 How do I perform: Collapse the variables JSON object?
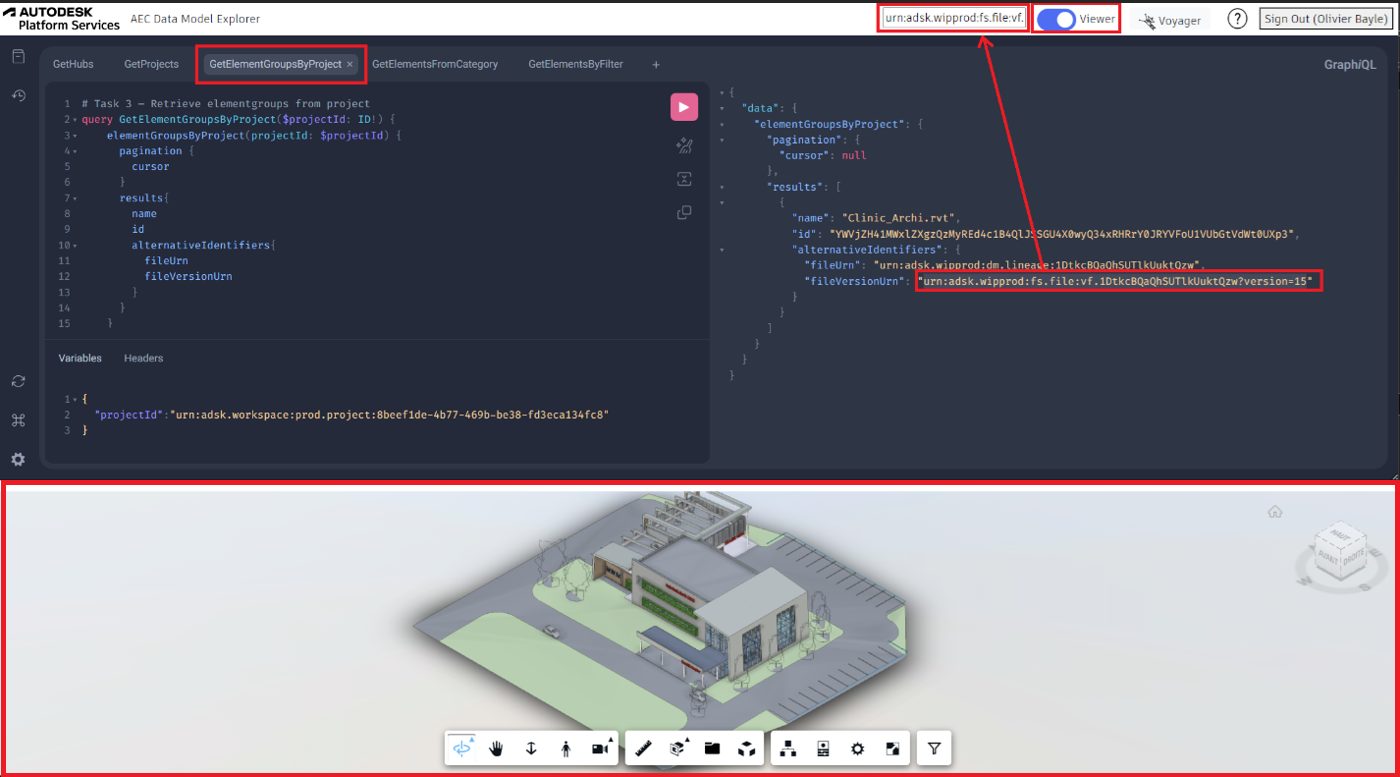coord(76,399)
